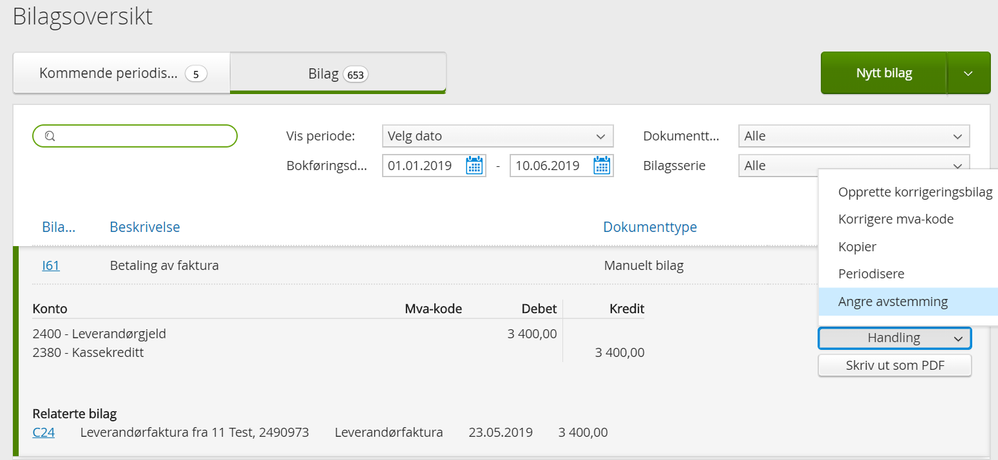Image resolution: width=998 pixels, height=460 pixels.
Task: Open the Dokumenttype filter dropdown
Action: click(x=854, y=136)
